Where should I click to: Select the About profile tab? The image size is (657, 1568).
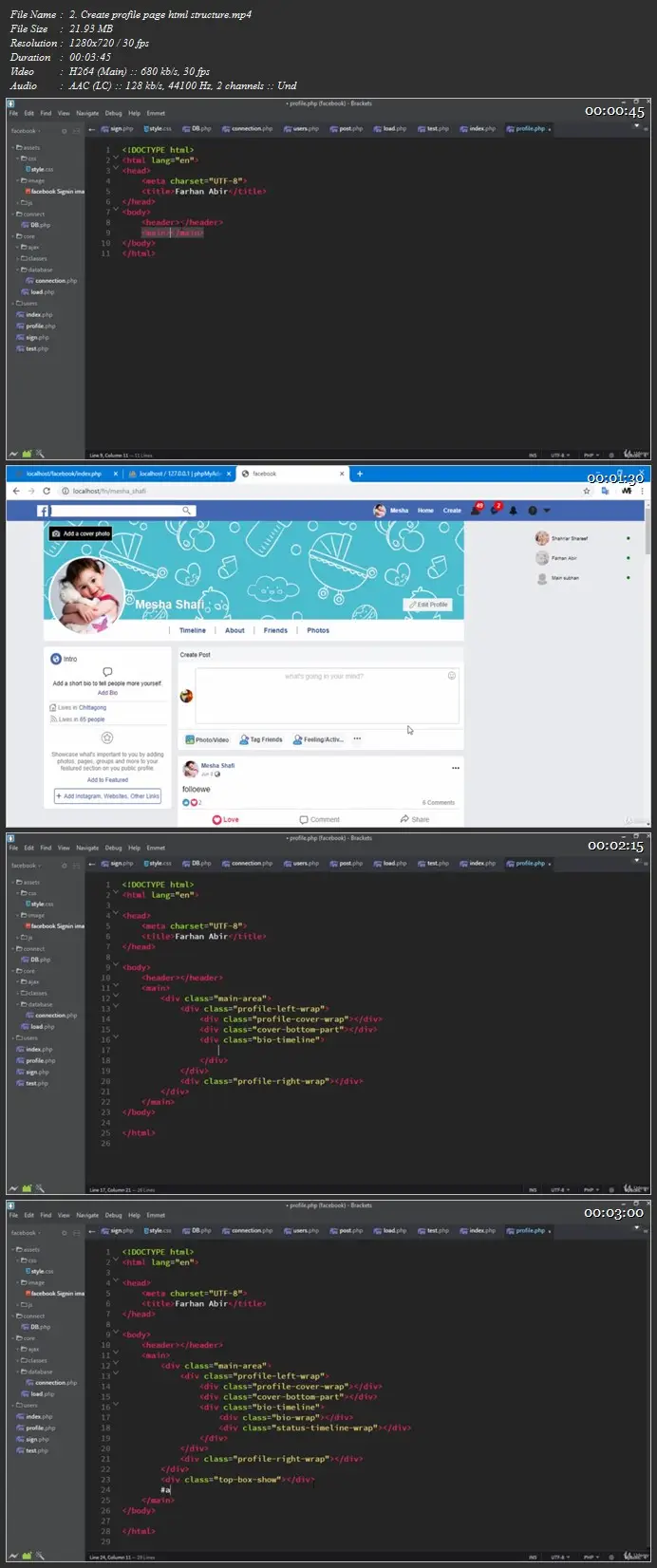click(235, 630)
